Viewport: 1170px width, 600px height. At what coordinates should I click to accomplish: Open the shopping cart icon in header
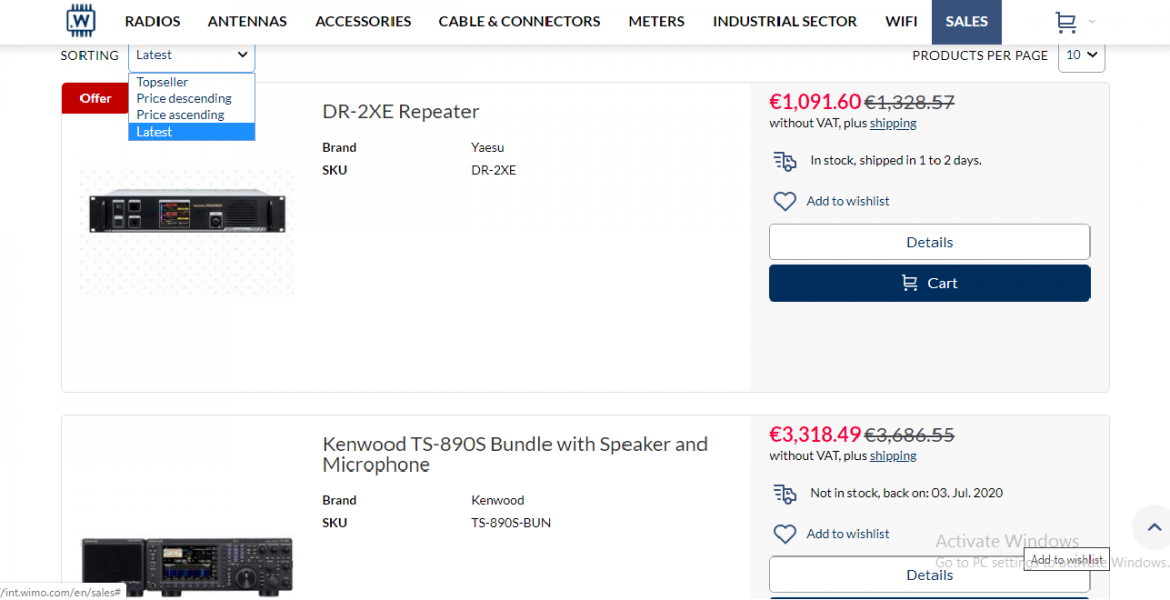[1066, 22]
